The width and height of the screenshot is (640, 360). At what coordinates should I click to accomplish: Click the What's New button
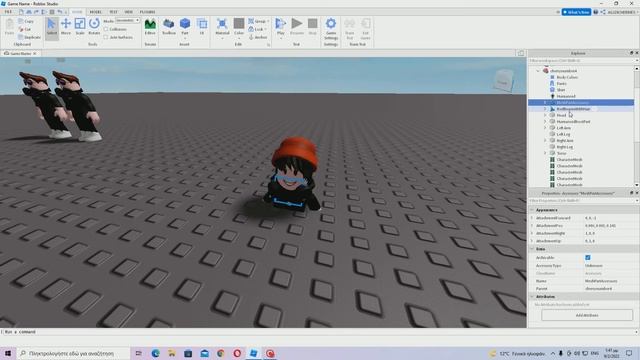[576, 12]
